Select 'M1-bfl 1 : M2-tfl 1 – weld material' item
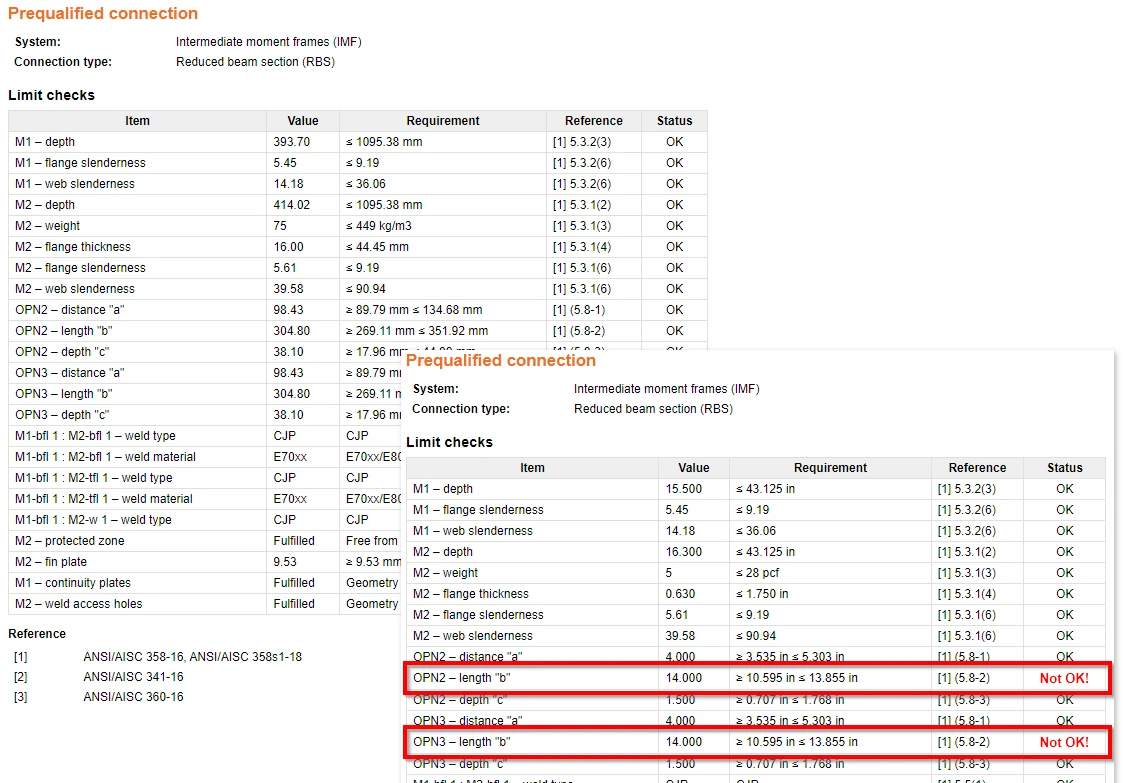 (x=104, y=499)
